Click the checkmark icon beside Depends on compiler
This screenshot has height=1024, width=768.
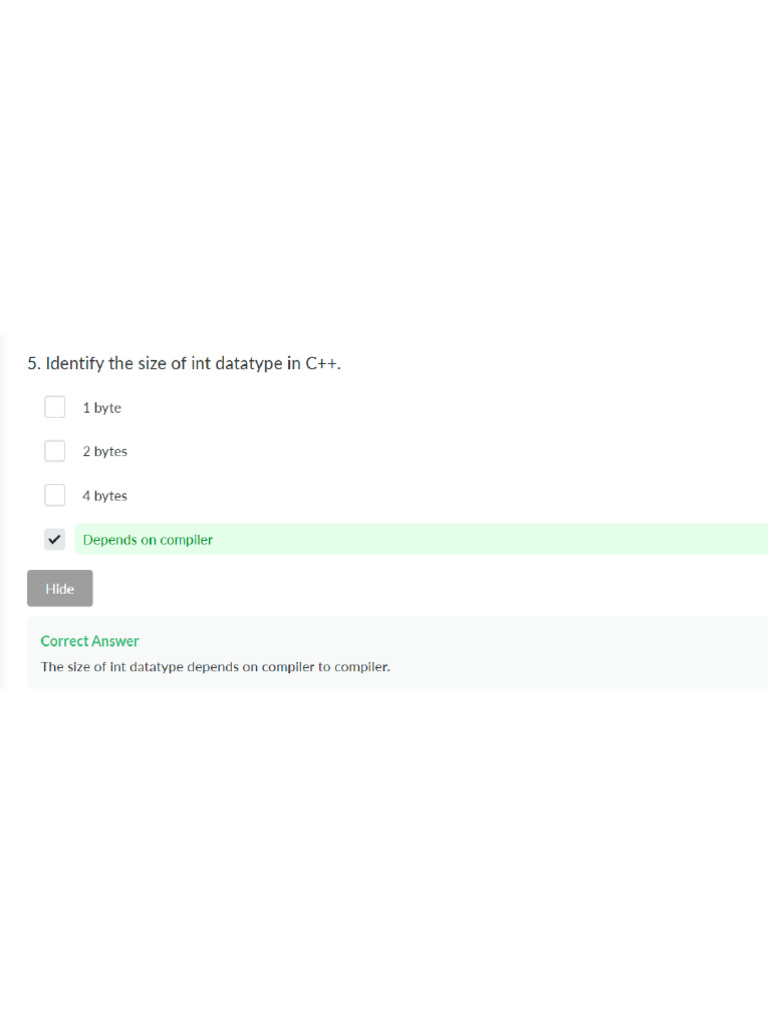point(55,539)
